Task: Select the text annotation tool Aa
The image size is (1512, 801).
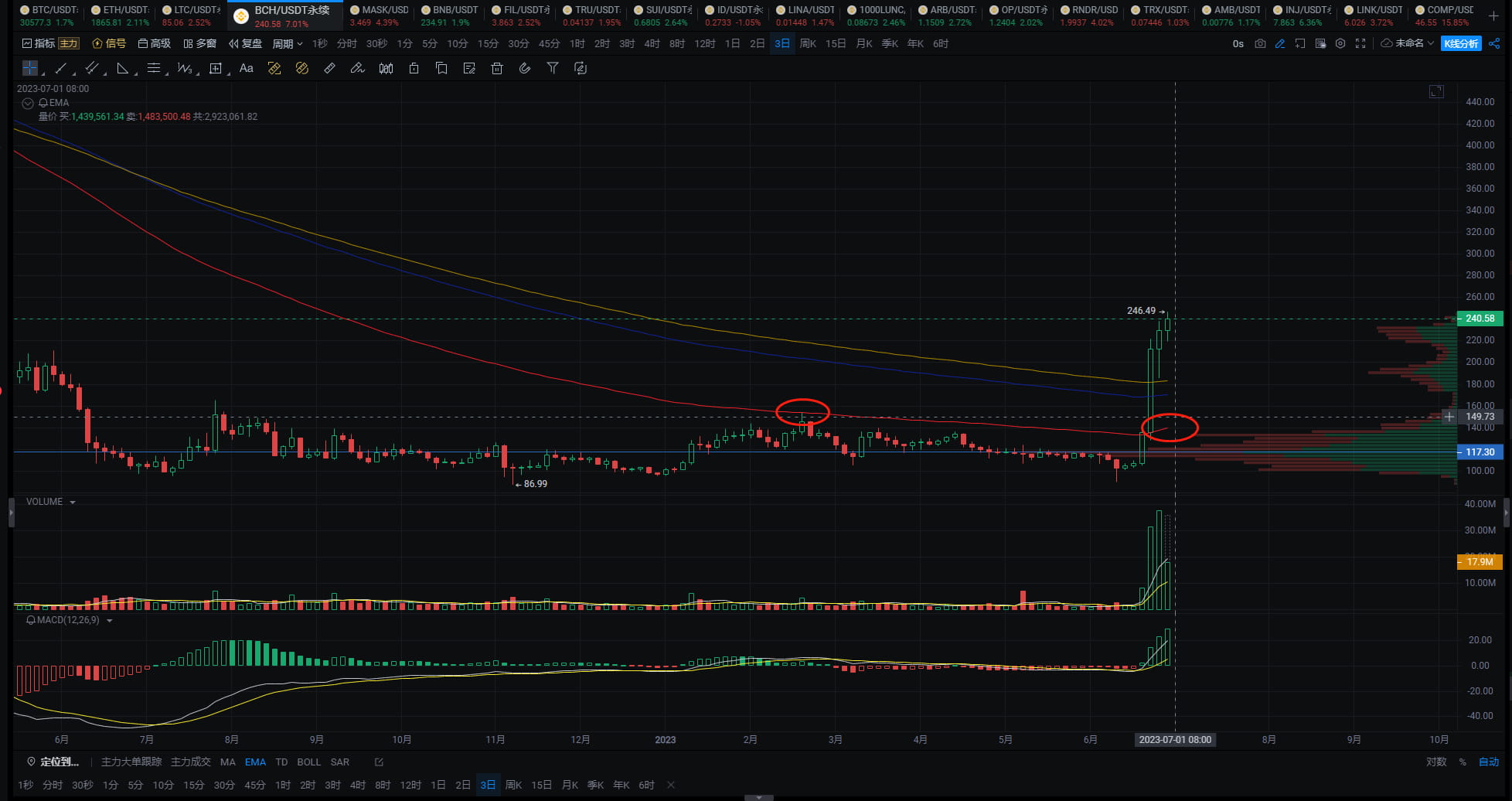Action: point(246,68)
